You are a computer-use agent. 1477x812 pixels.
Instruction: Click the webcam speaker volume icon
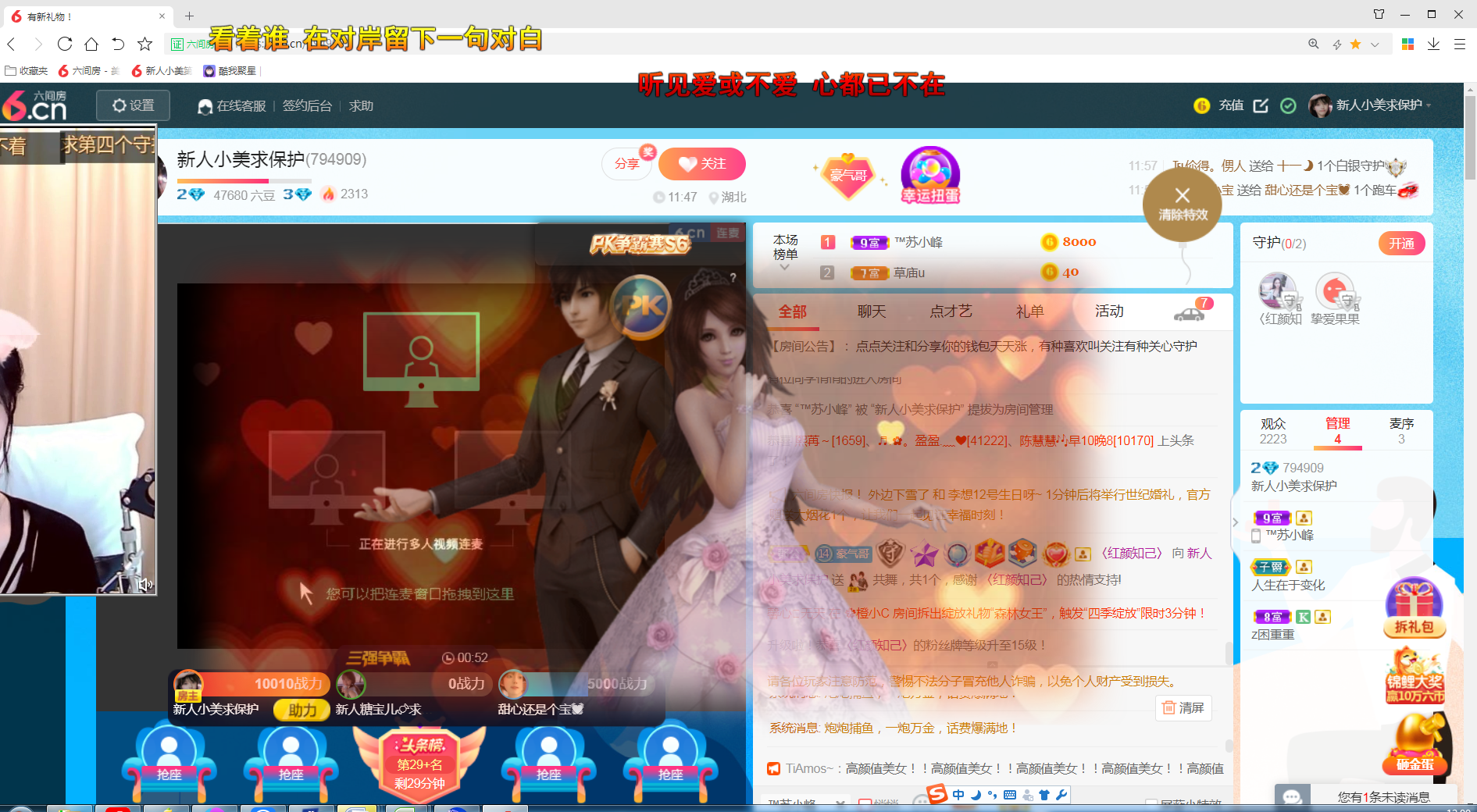pos(144,584)
